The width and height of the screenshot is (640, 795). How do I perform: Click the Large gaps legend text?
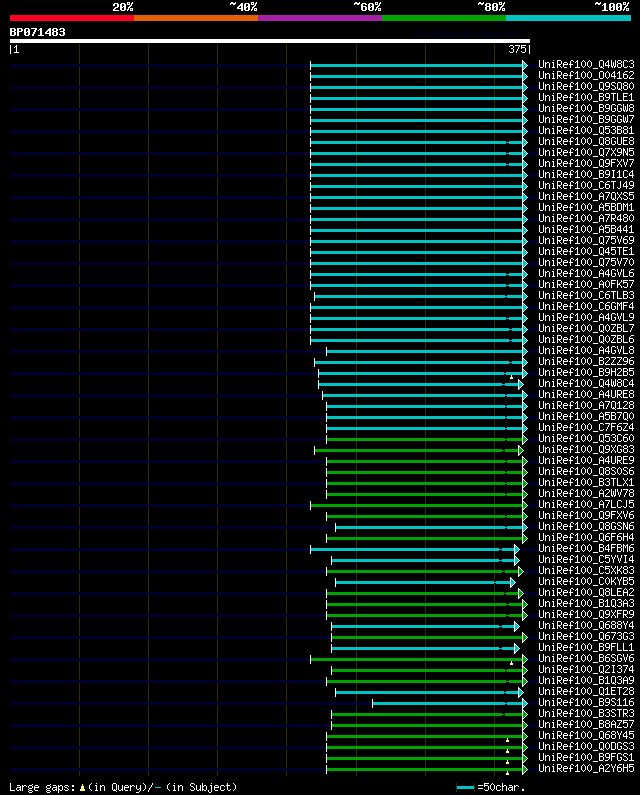123,787
